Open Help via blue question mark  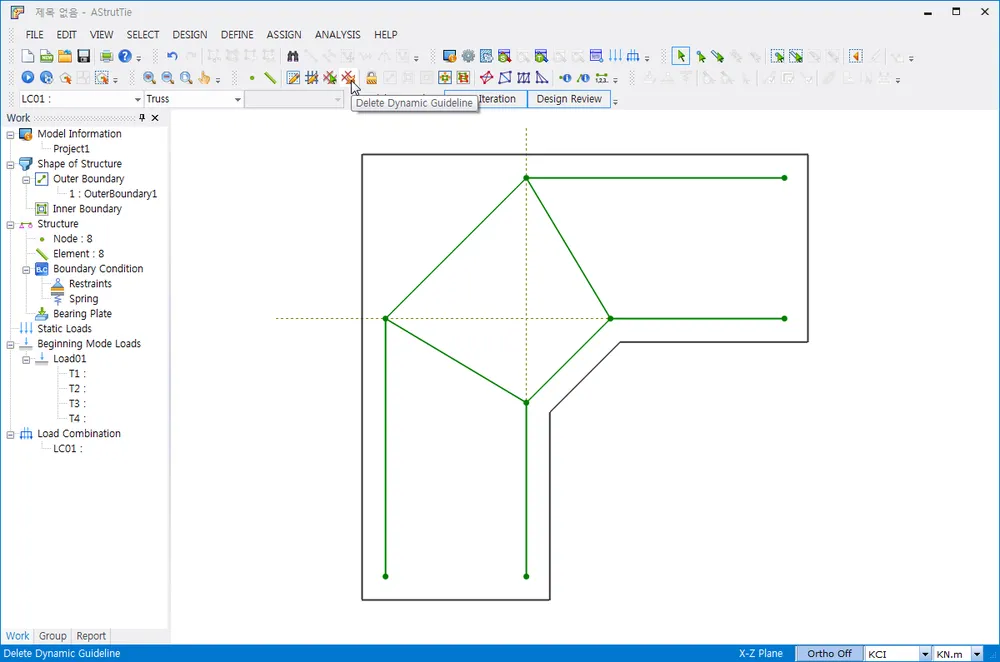click(x=125, y=56)
